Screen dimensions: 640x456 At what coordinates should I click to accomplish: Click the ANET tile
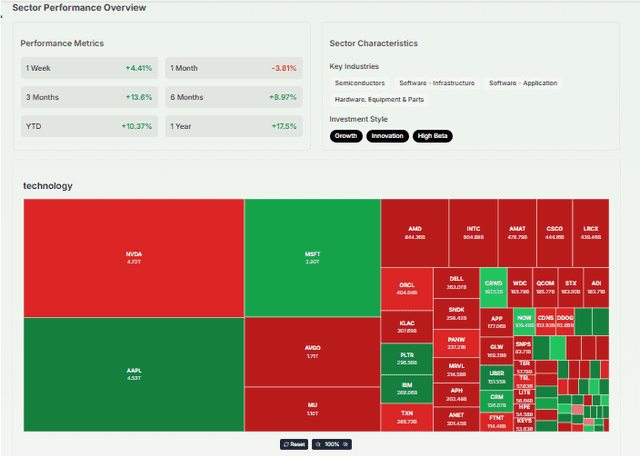[456, 419]
